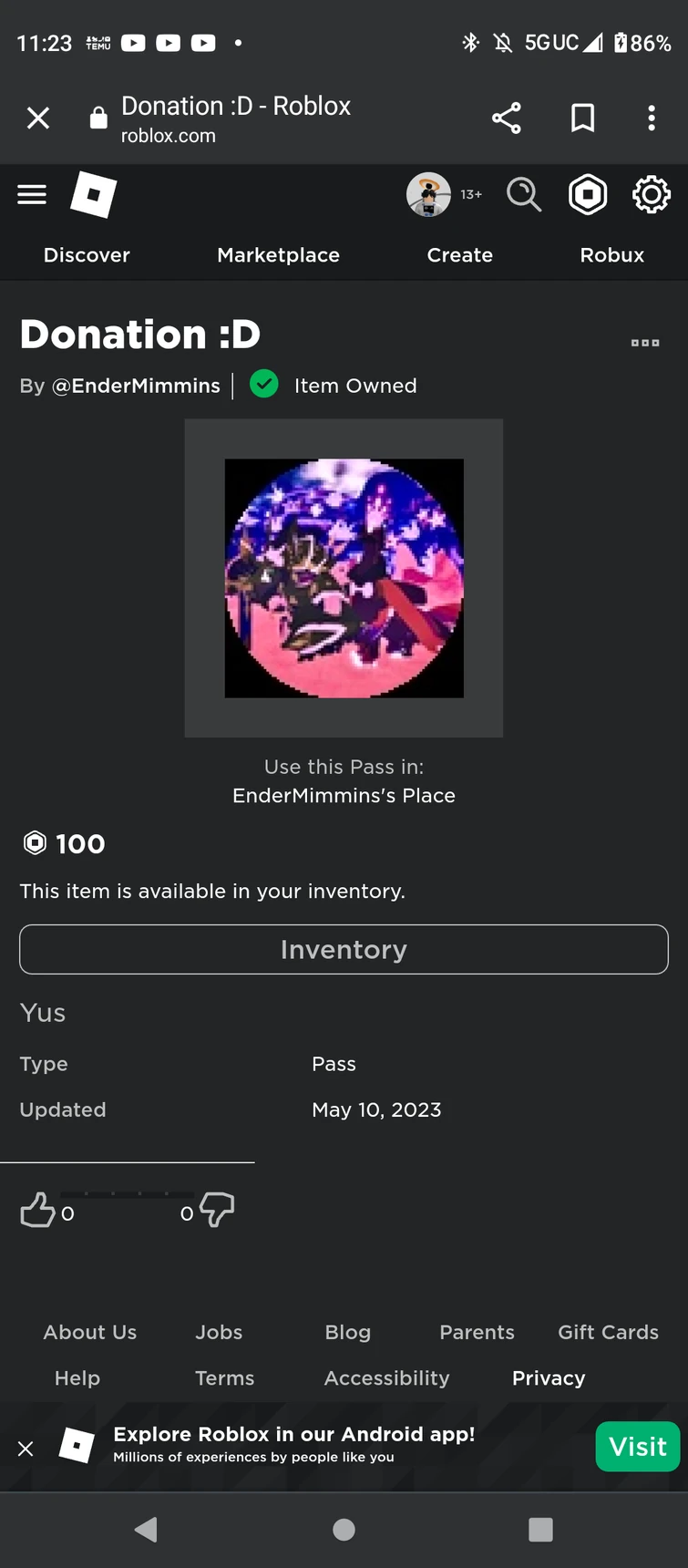Dislike the pass with thumbs down

pos(217,1210)
